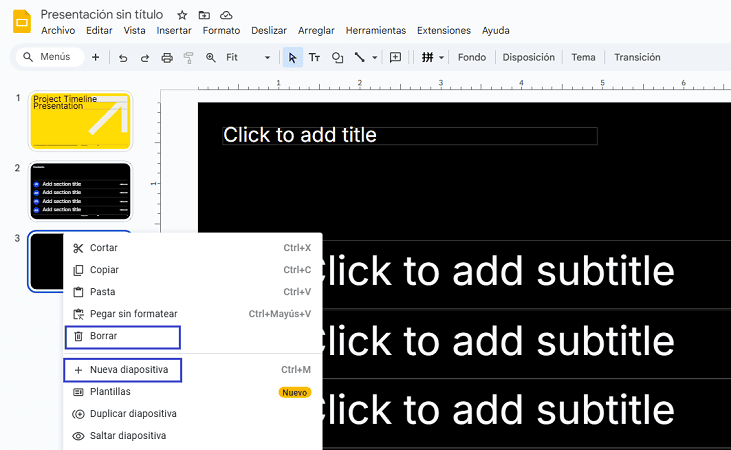This screenshot has width=731, height=450.
Task: Click the zoom magnifier icon
Action: (x=211, y=57)
